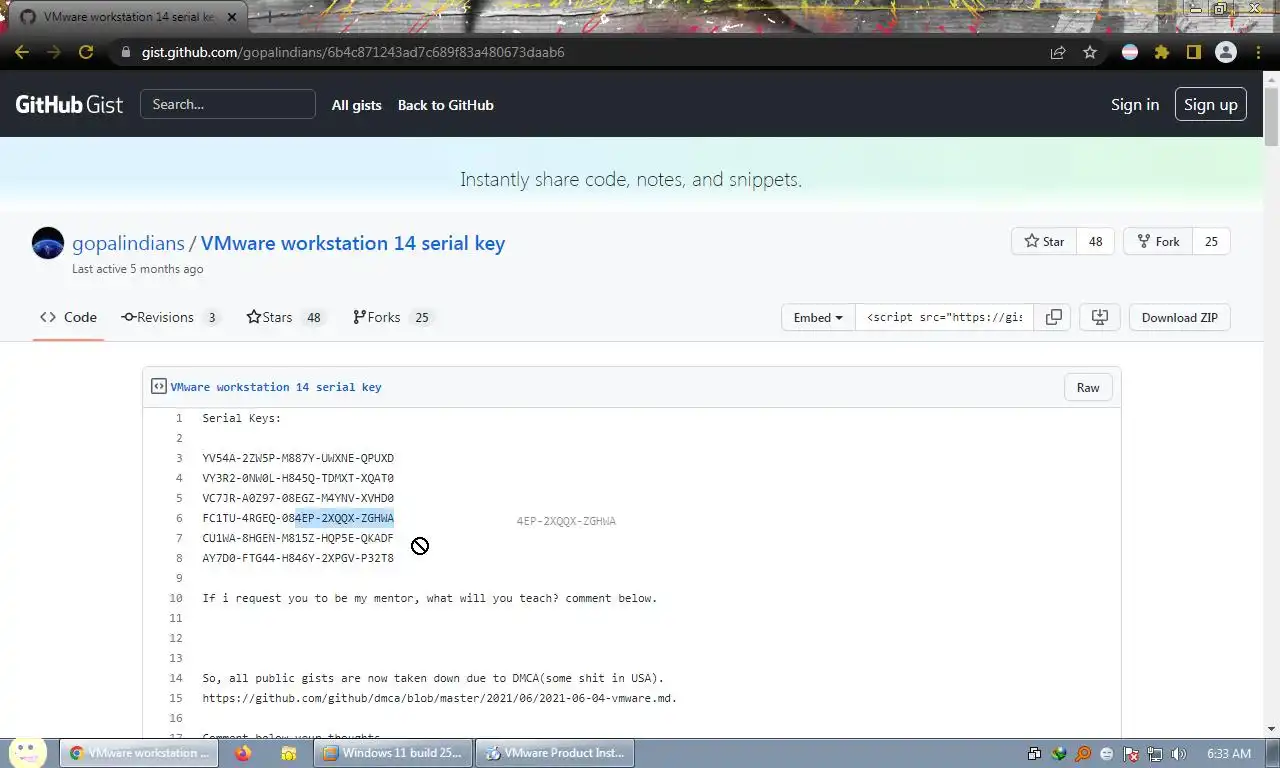Switch to VMware Product Install taskbar window
This screenshot has width=1280, height=768.
555,753
